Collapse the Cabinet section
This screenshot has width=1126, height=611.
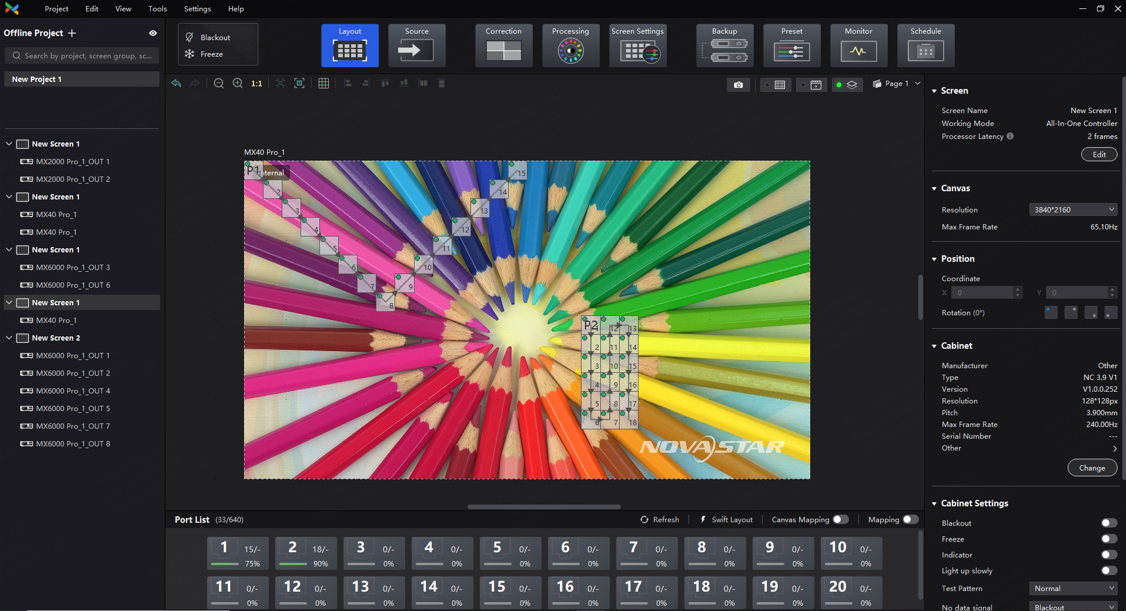(x=934, y=346)
